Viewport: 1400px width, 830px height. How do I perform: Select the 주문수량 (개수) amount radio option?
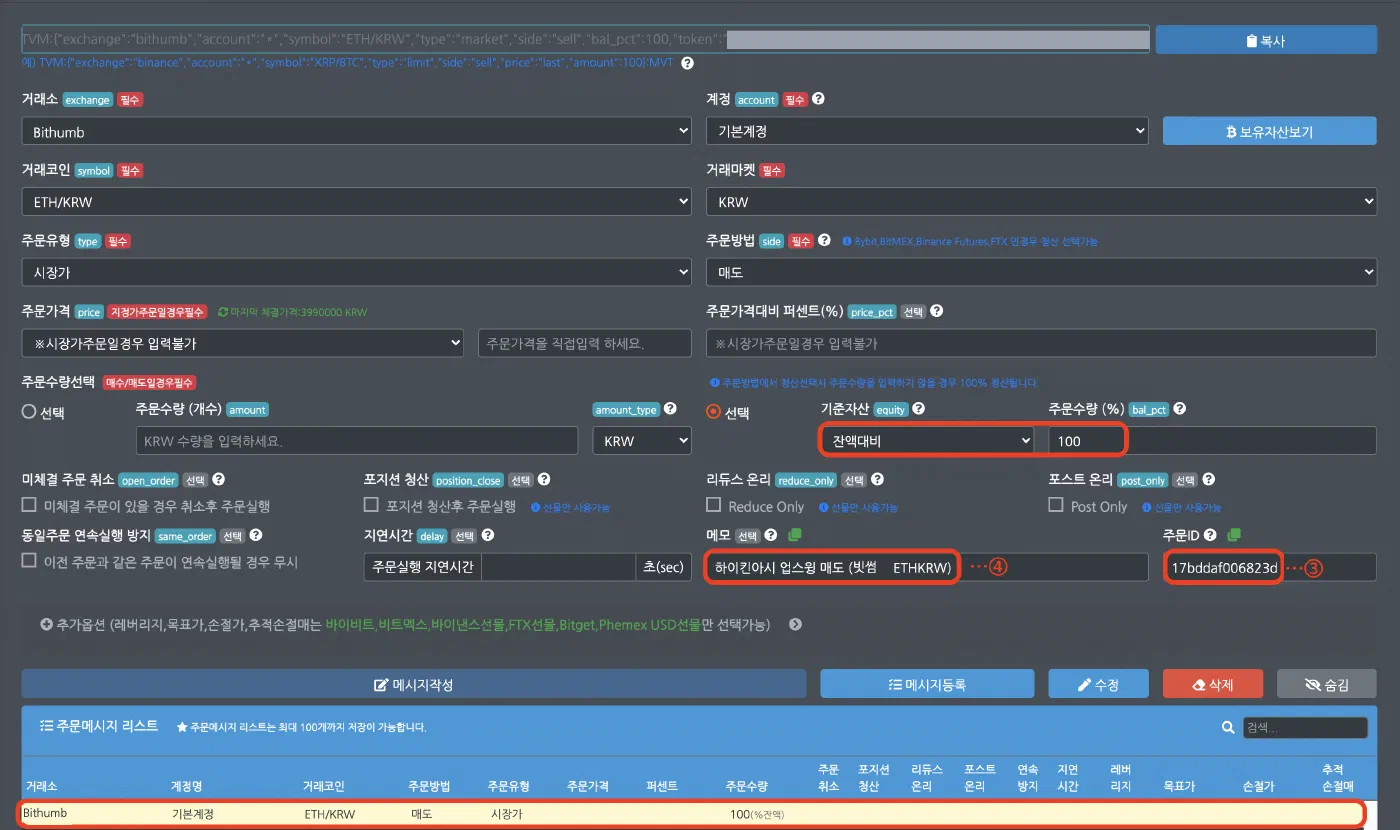[29, 412]
